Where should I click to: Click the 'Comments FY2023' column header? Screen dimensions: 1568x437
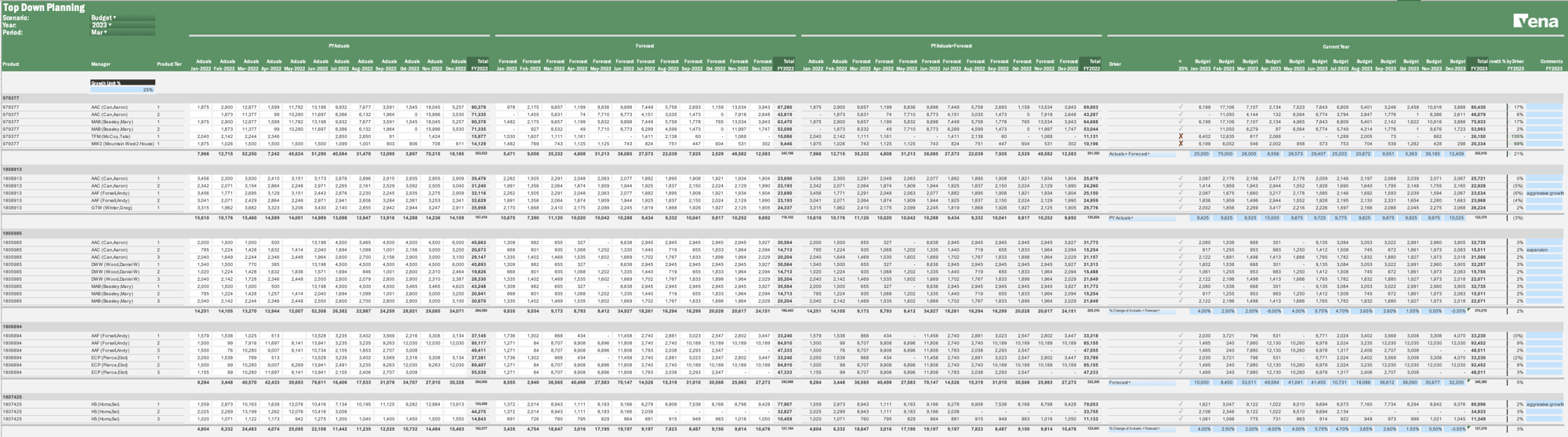[1552, 64]
